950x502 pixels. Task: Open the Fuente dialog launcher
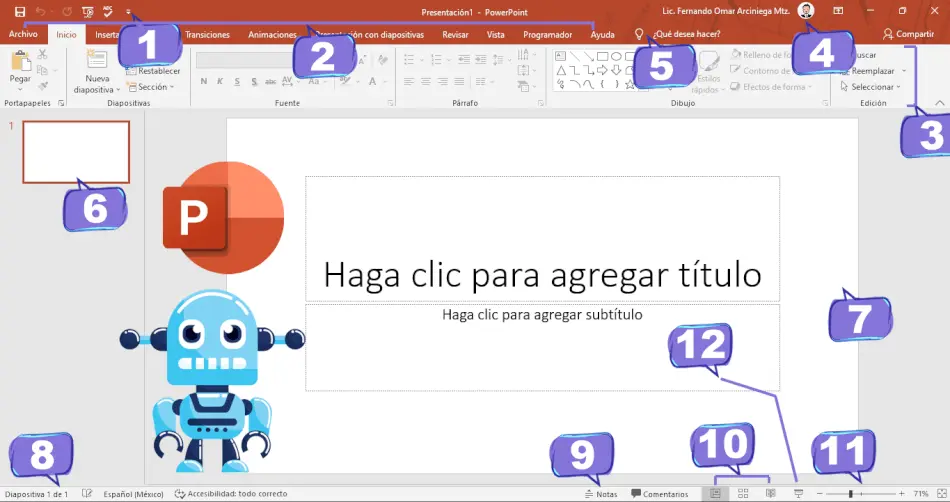point(390,104)
